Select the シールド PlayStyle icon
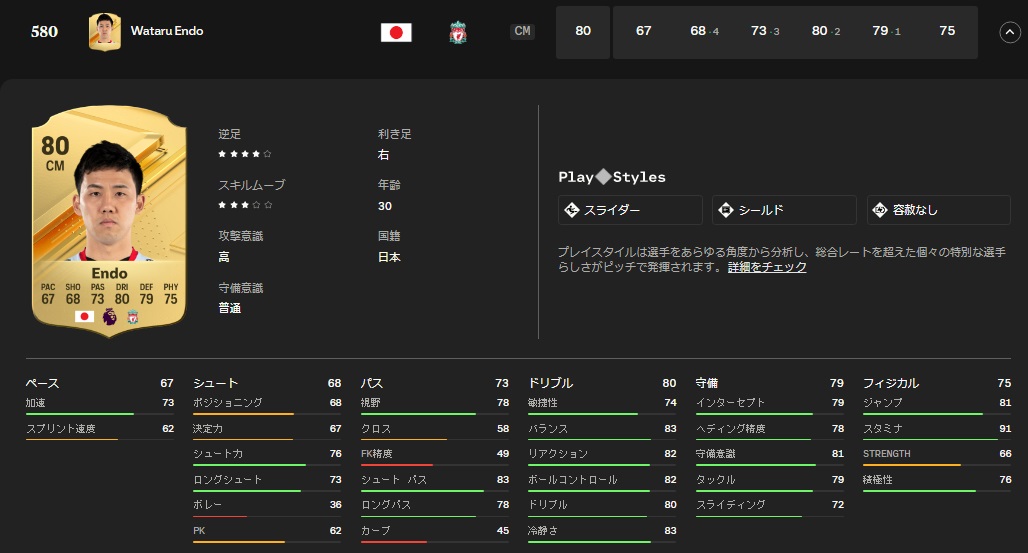 point(726,210)
